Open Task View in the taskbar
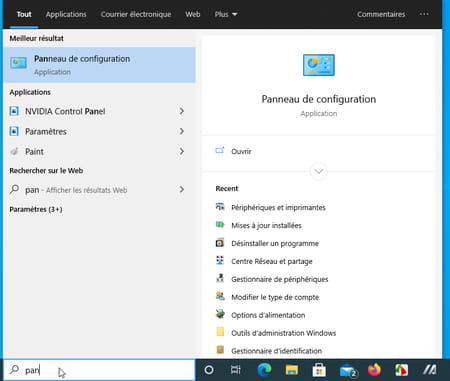The image size is (450, 381). coord(236,370)
